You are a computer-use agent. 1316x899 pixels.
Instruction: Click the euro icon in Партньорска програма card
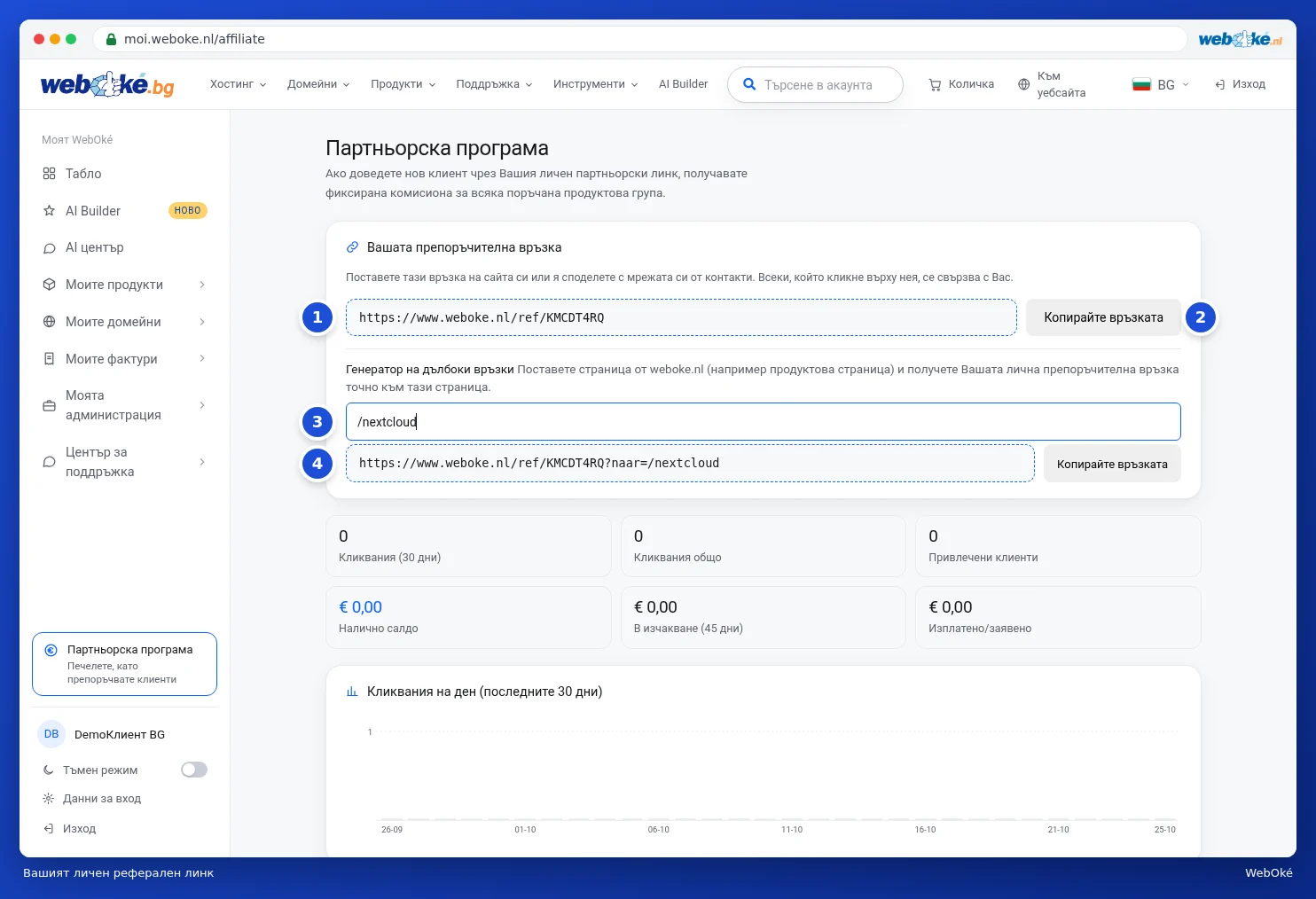point(51,650)
